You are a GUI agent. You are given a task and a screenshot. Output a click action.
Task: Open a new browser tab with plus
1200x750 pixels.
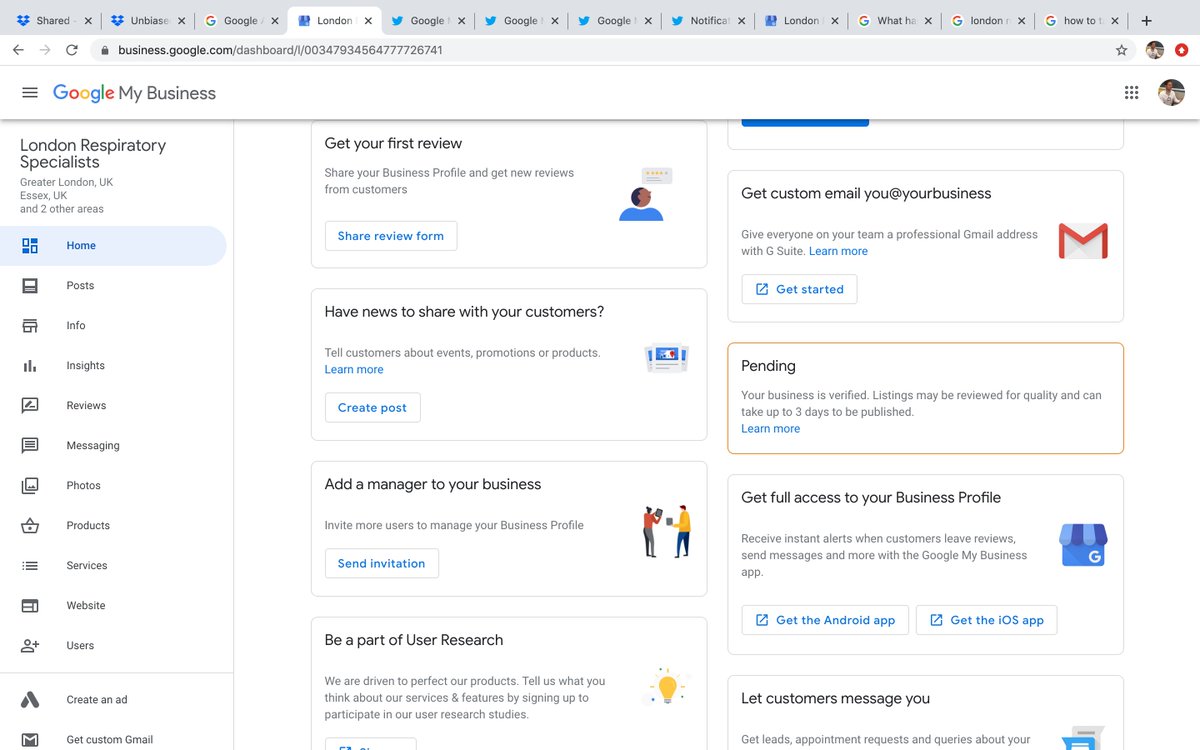(x=1146, y=20)
